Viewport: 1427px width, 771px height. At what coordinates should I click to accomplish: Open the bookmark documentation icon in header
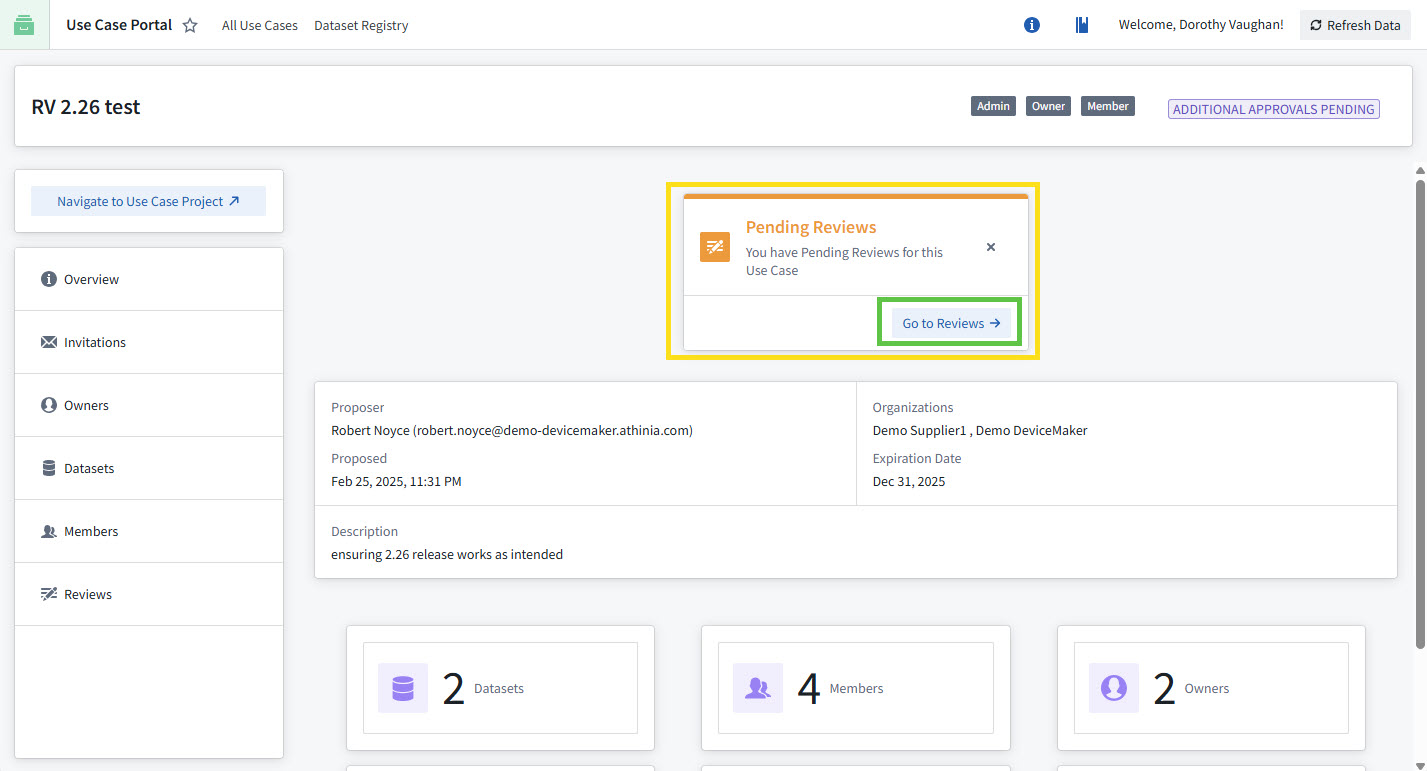[x=1081, y=25]
